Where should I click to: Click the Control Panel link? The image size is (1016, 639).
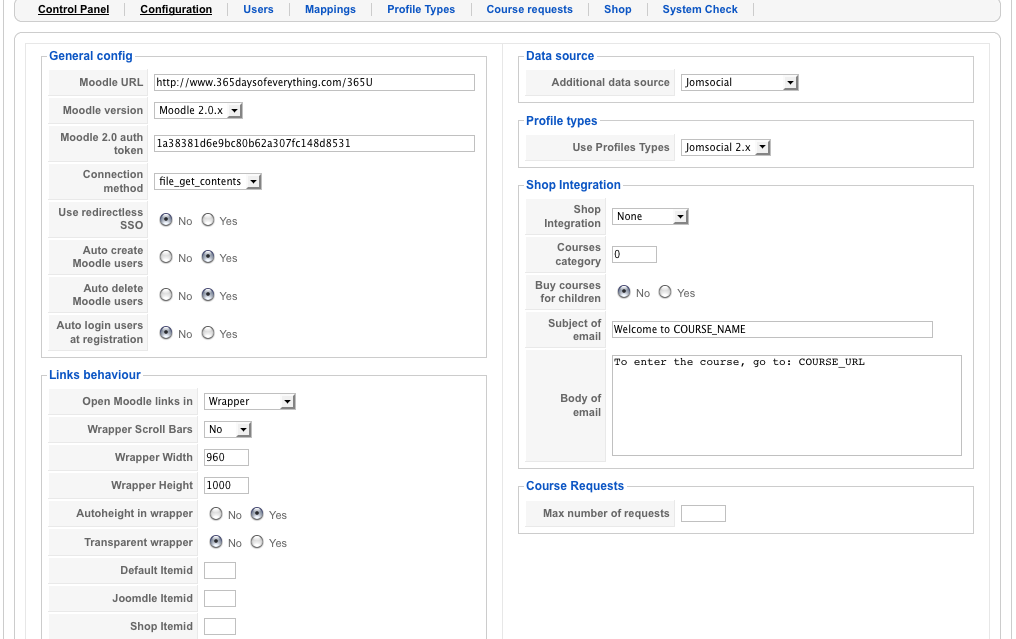tap(73, 9)
